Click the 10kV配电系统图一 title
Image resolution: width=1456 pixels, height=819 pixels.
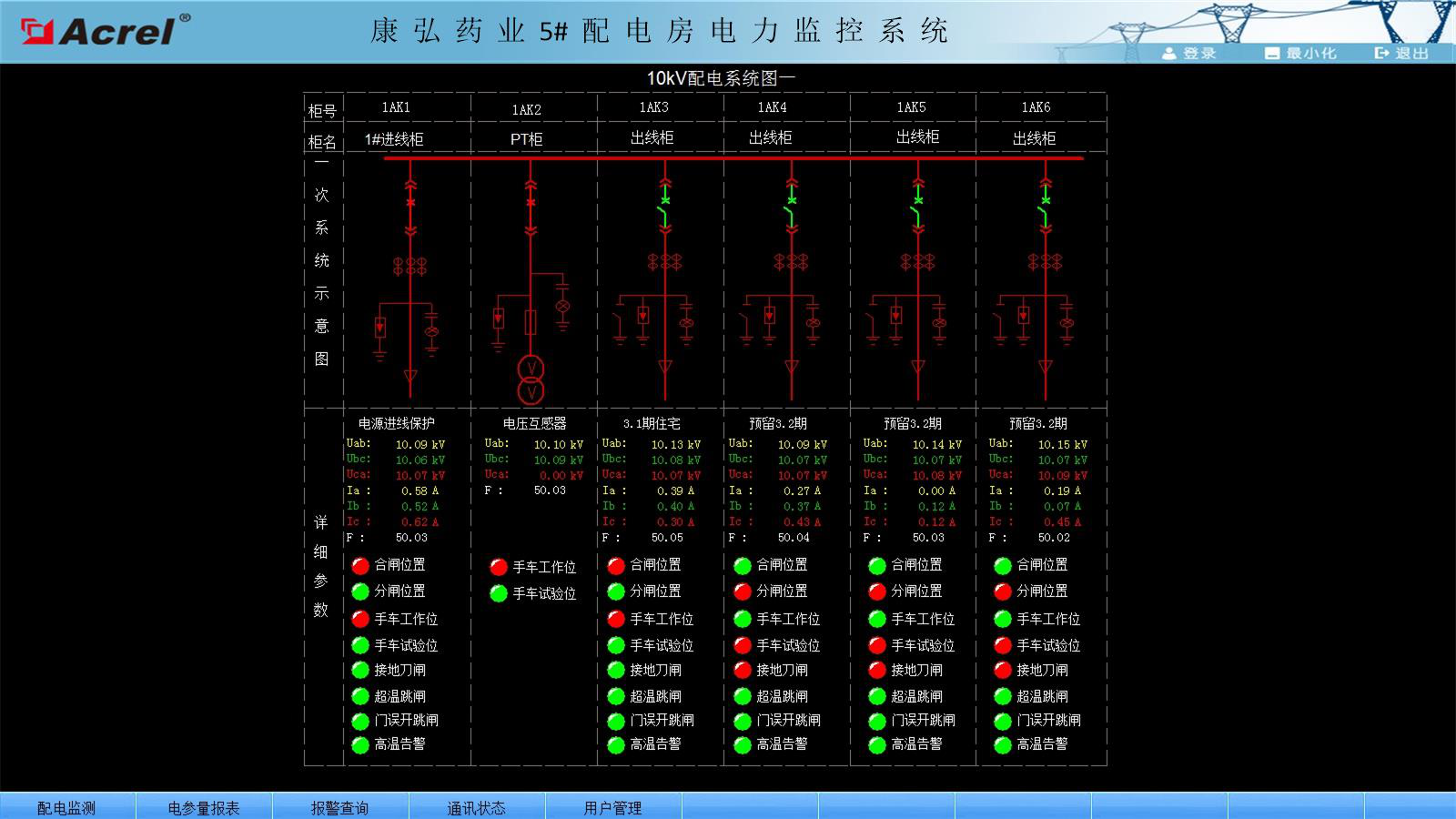click(x=721, y=78)
